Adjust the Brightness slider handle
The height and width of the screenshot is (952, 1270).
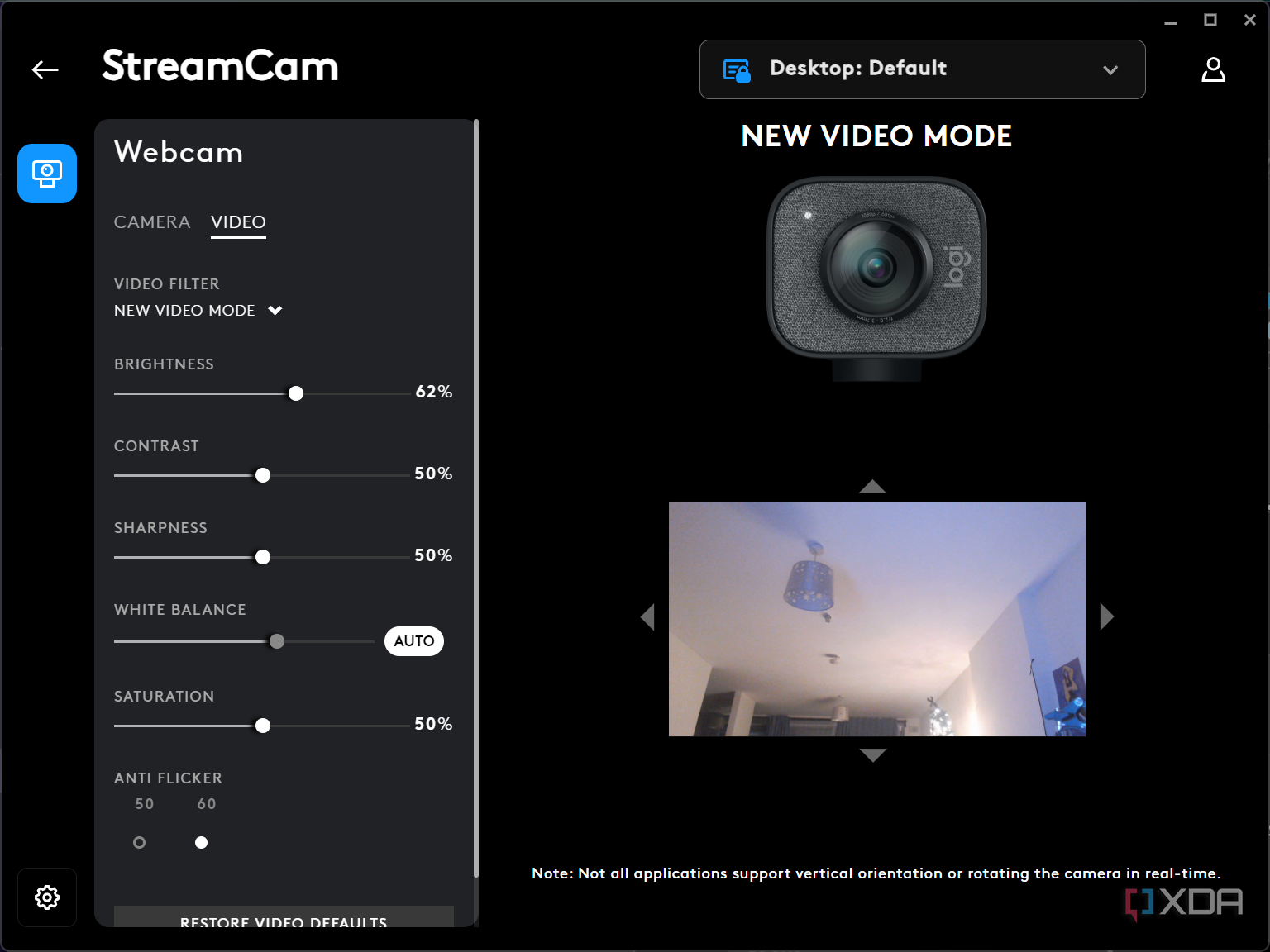[296, 393]
